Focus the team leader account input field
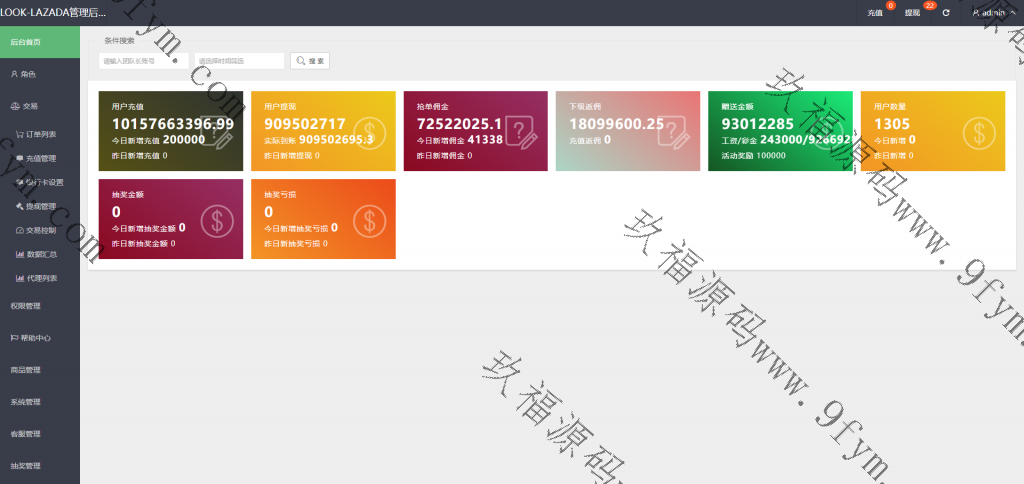 [142, 61]
